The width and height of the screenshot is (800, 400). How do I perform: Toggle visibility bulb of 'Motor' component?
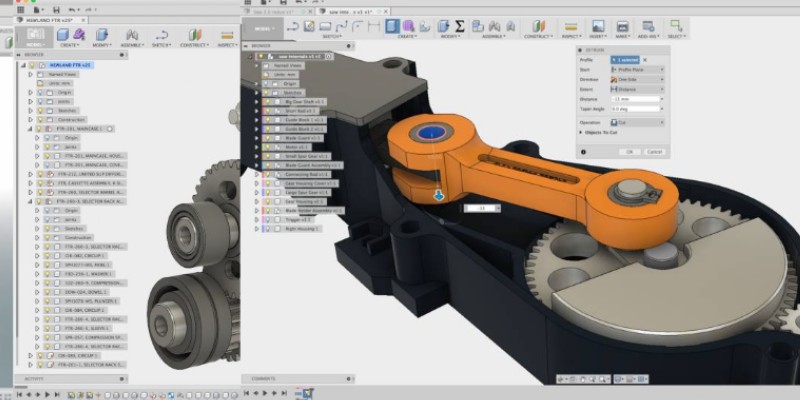[x=266, y=147]
